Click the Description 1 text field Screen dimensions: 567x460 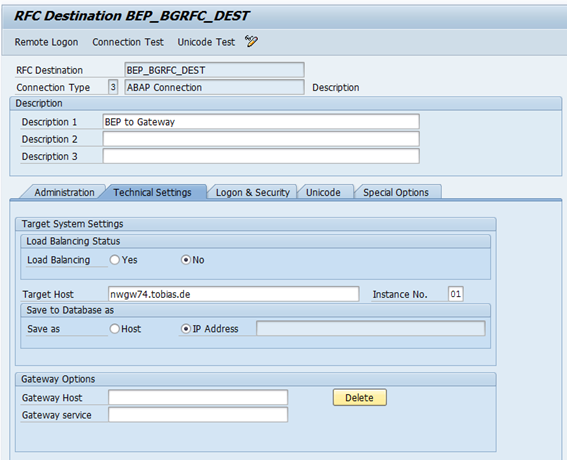pos(261,122)
